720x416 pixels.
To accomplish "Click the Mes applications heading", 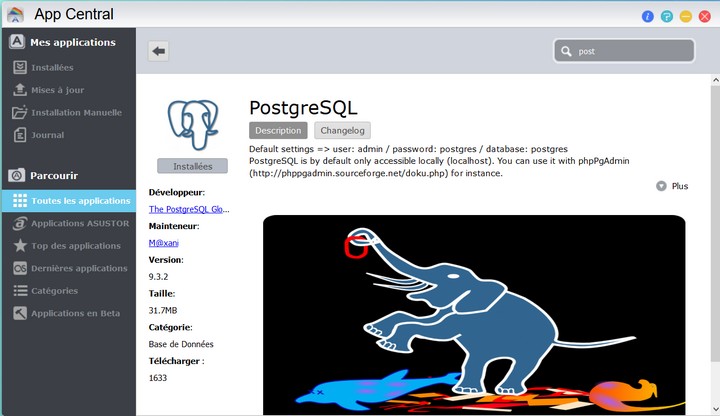I will click(73, 42).
